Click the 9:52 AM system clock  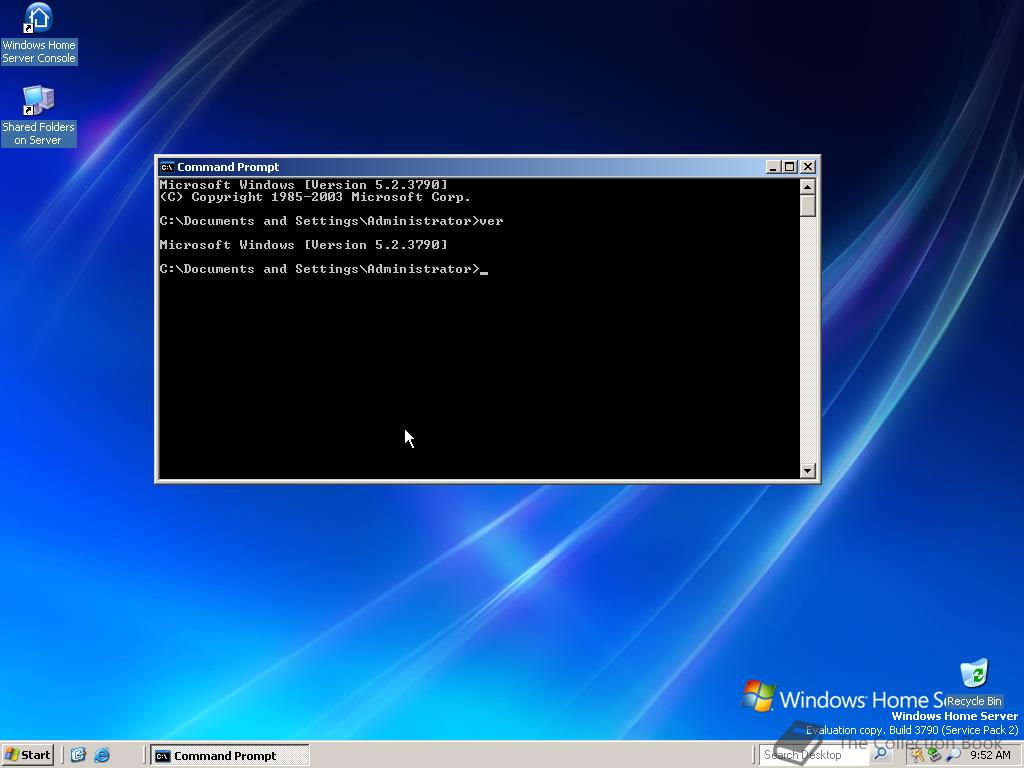[x=990, y=755]
